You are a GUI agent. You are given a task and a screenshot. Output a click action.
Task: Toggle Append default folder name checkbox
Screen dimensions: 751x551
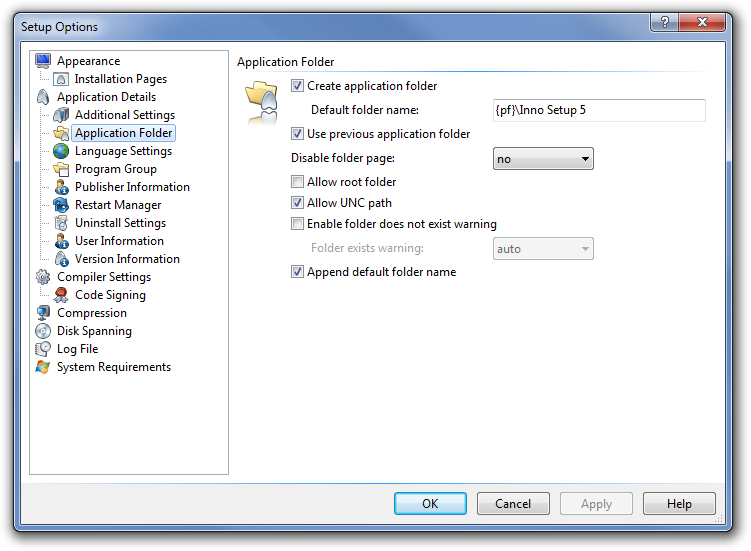point(298,272)
